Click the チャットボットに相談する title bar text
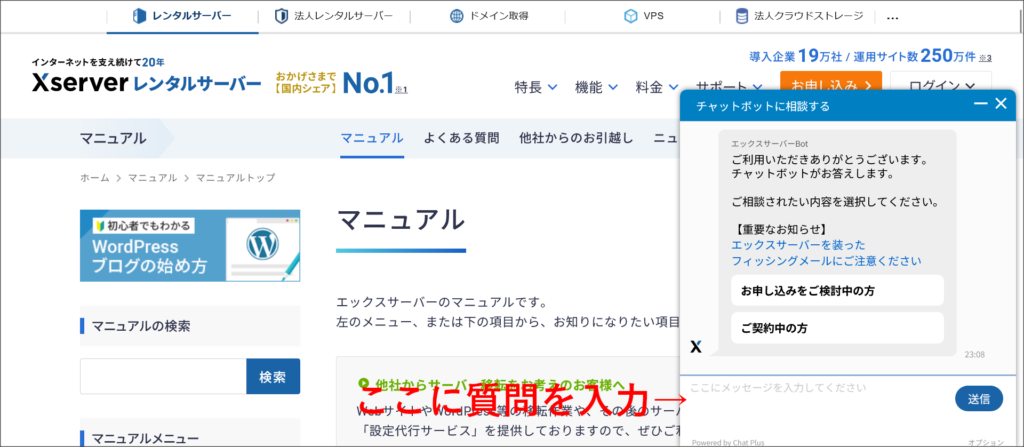This screenshot has width=1024, height=447. tap(763, 106)
